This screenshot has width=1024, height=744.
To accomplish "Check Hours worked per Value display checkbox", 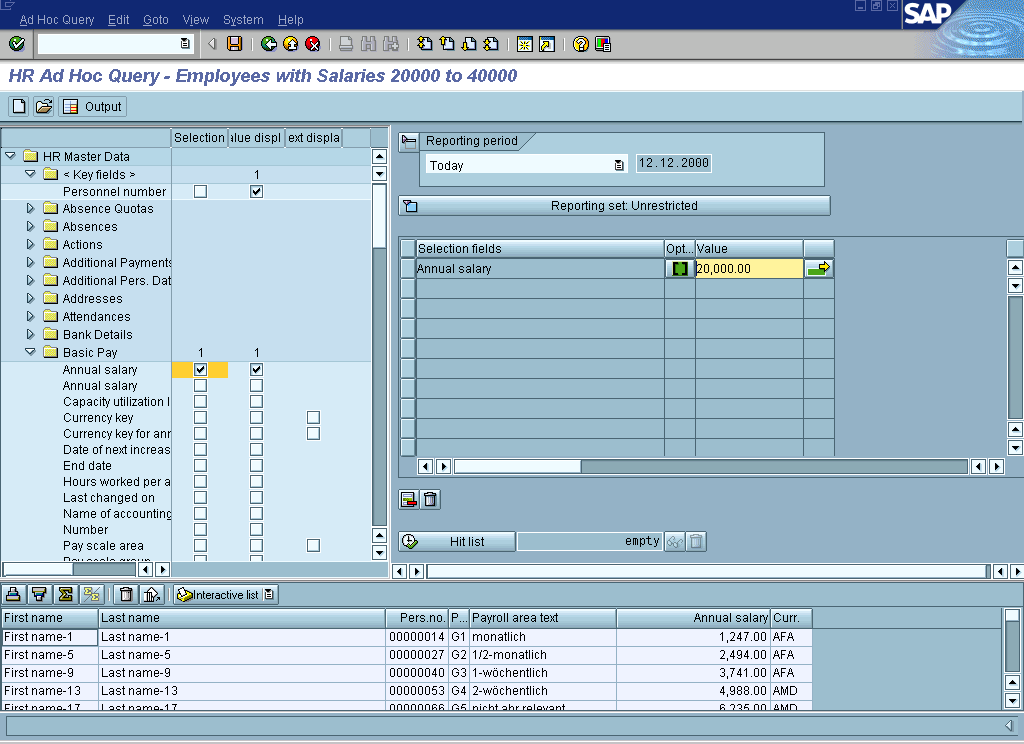I will (x=257, y=481).
